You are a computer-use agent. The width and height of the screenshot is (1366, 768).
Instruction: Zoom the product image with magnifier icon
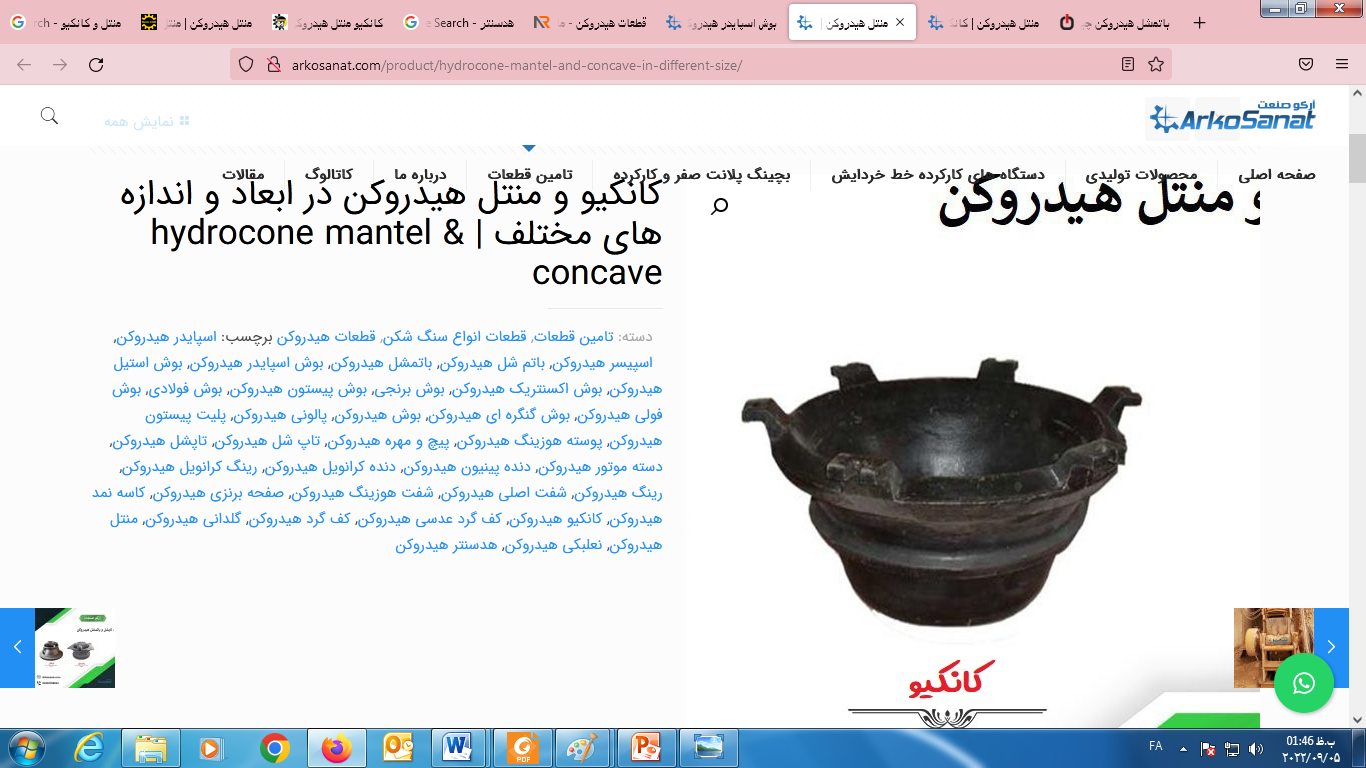(719, 206)
